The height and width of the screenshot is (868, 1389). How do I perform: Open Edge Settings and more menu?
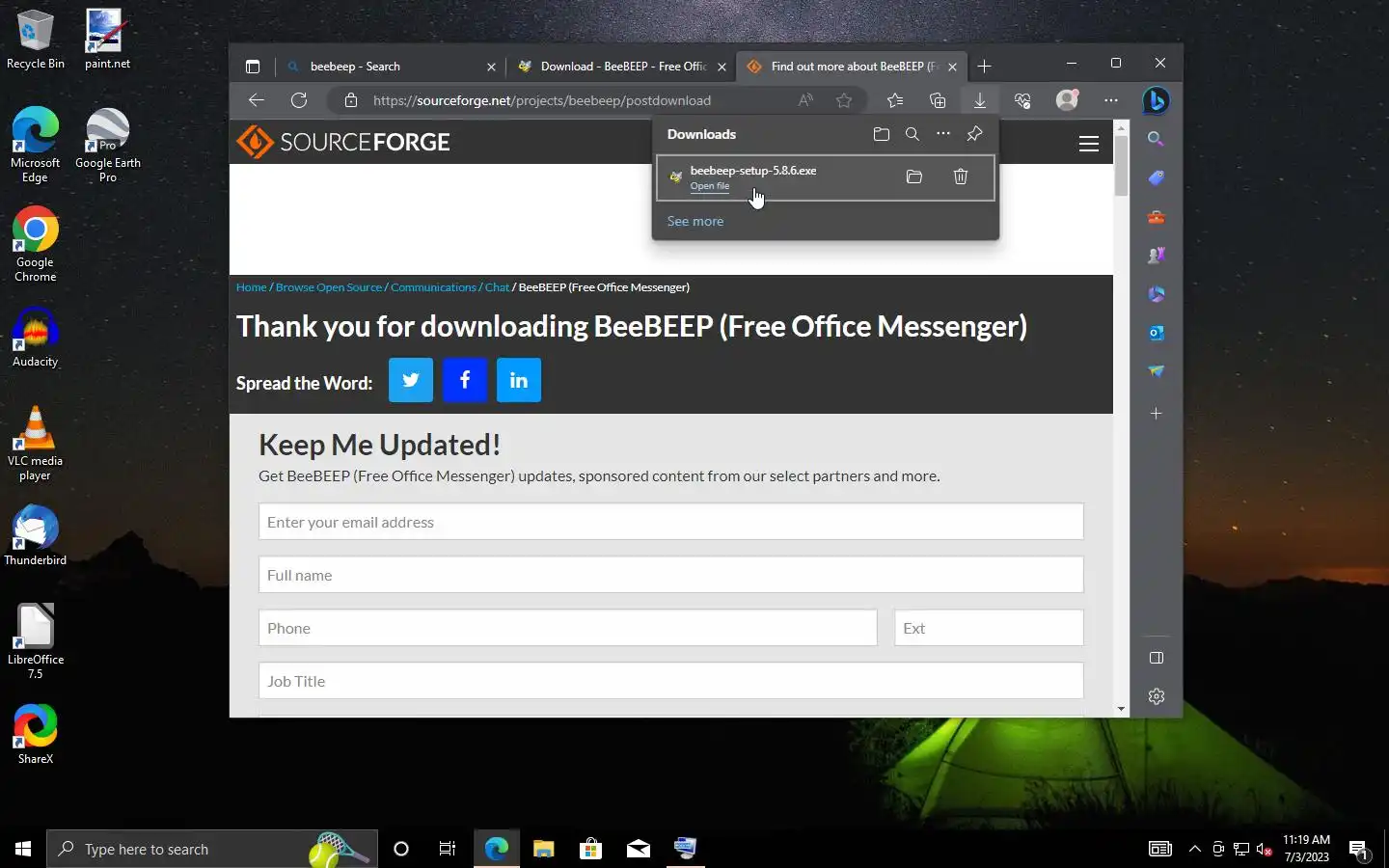1111,100
